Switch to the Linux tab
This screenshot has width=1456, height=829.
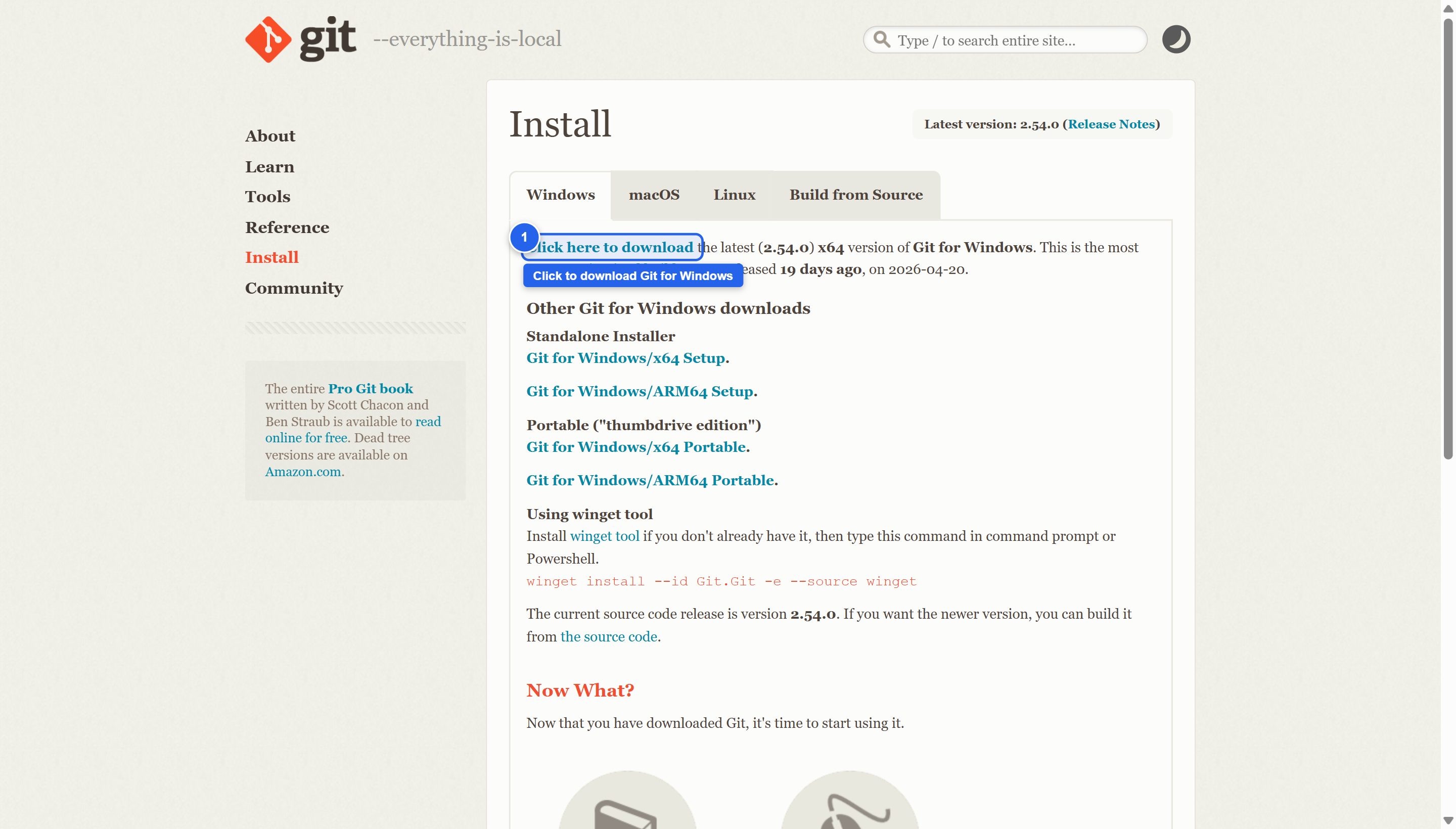pos(734,195)
